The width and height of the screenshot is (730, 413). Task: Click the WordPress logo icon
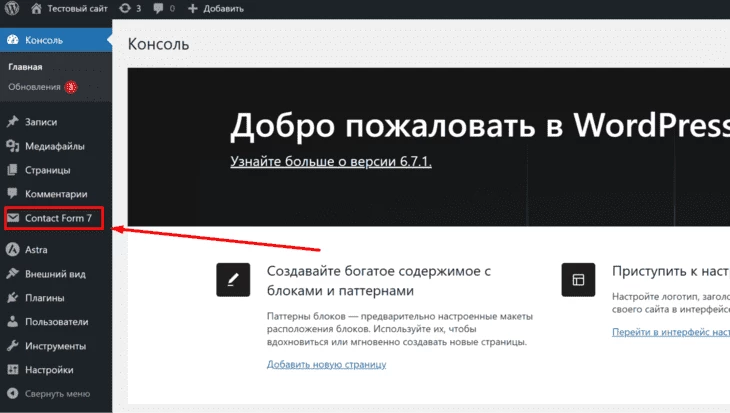point(12,8)
